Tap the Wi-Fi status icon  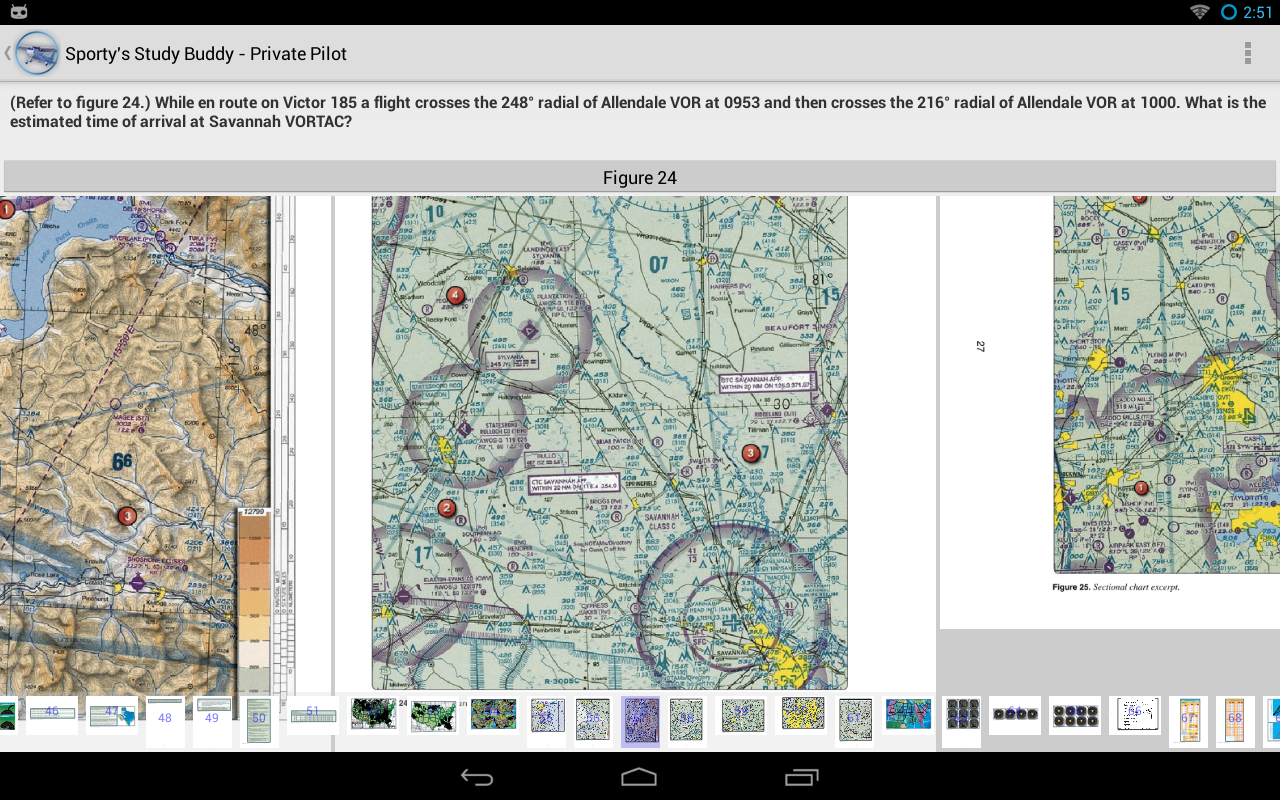(x=1199, y=12)
